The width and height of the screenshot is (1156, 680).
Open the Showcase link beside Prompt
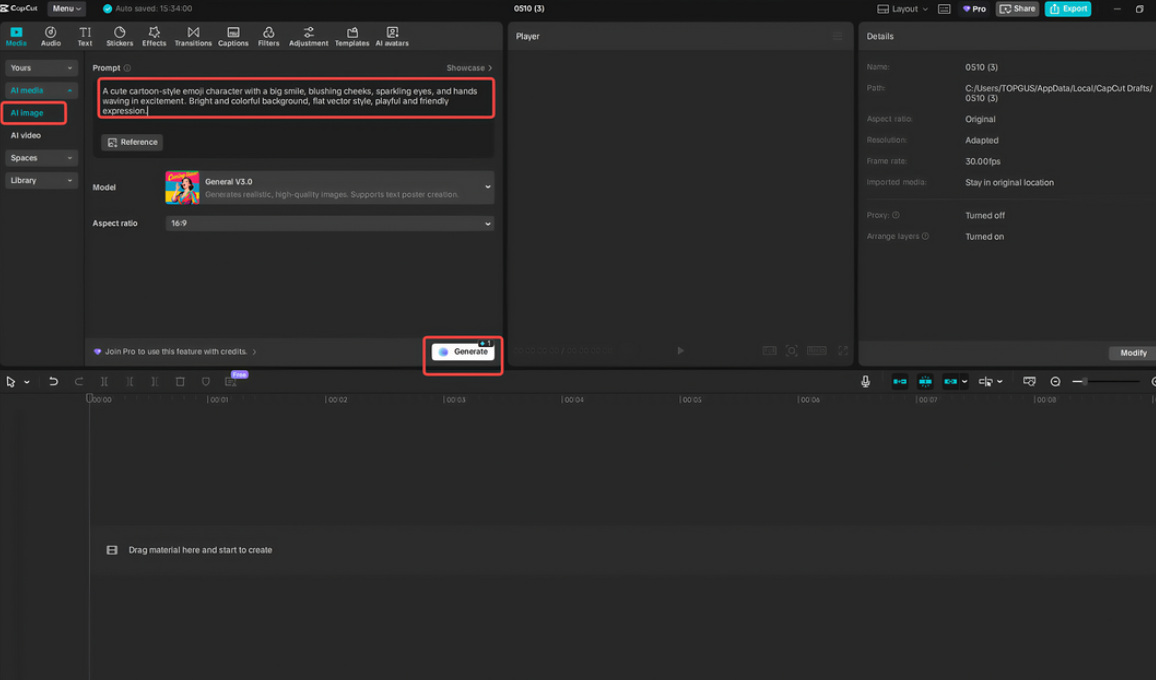tap(467, 67)
